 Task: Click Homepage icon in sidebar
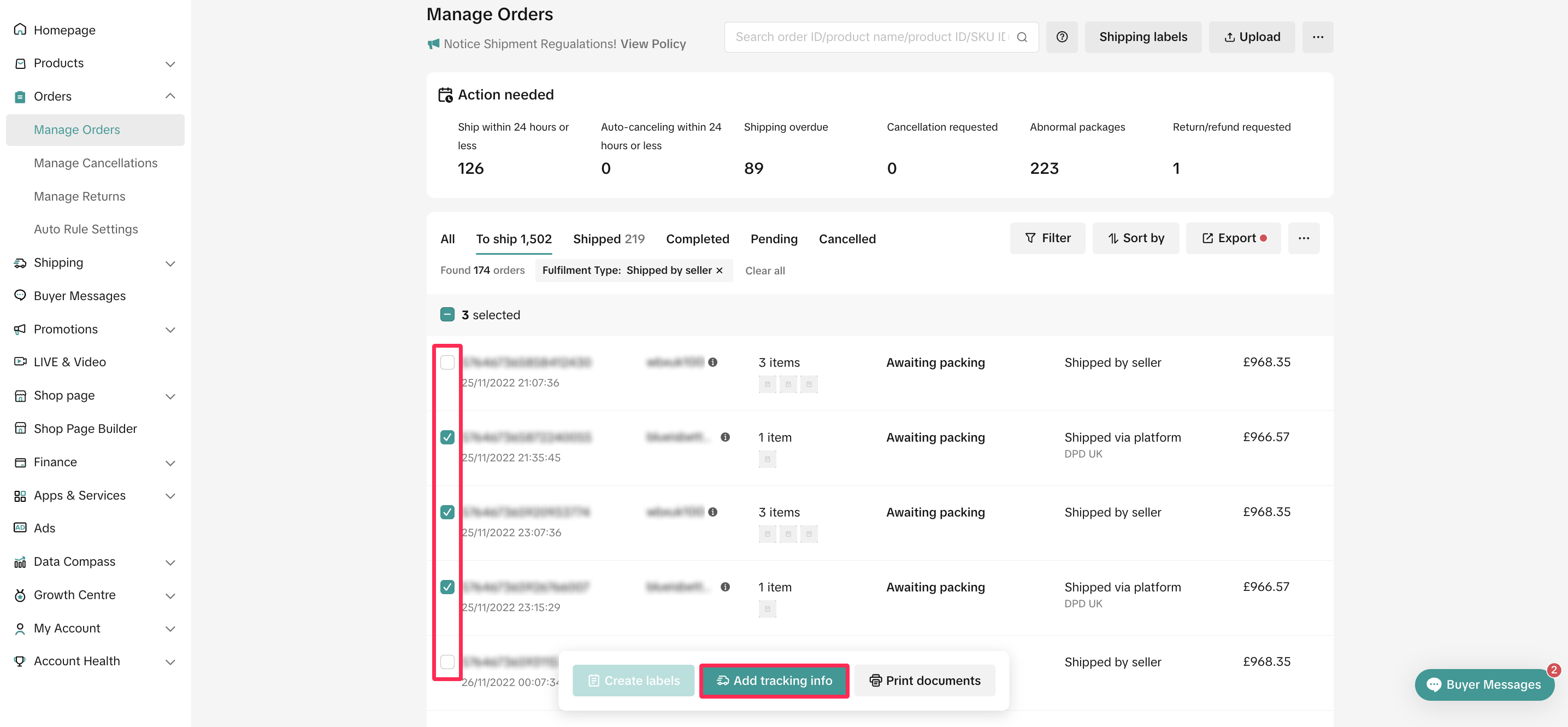20,30
